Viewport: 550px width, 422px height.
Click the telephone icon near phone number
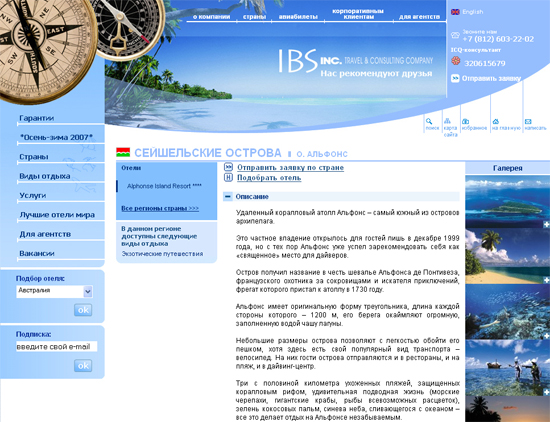(x=455, y=35)
